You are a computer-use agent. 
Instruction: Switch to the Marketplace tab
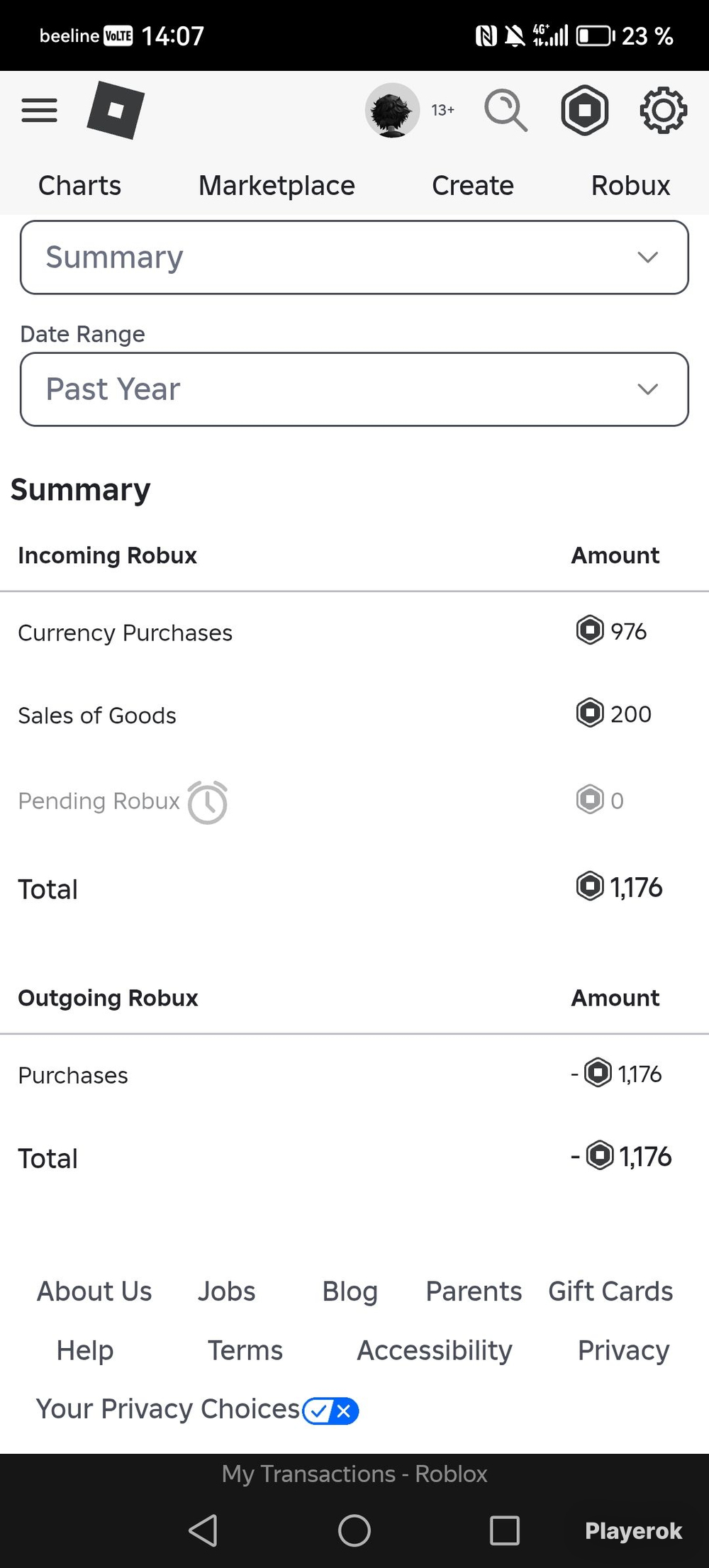pos(277,186)
